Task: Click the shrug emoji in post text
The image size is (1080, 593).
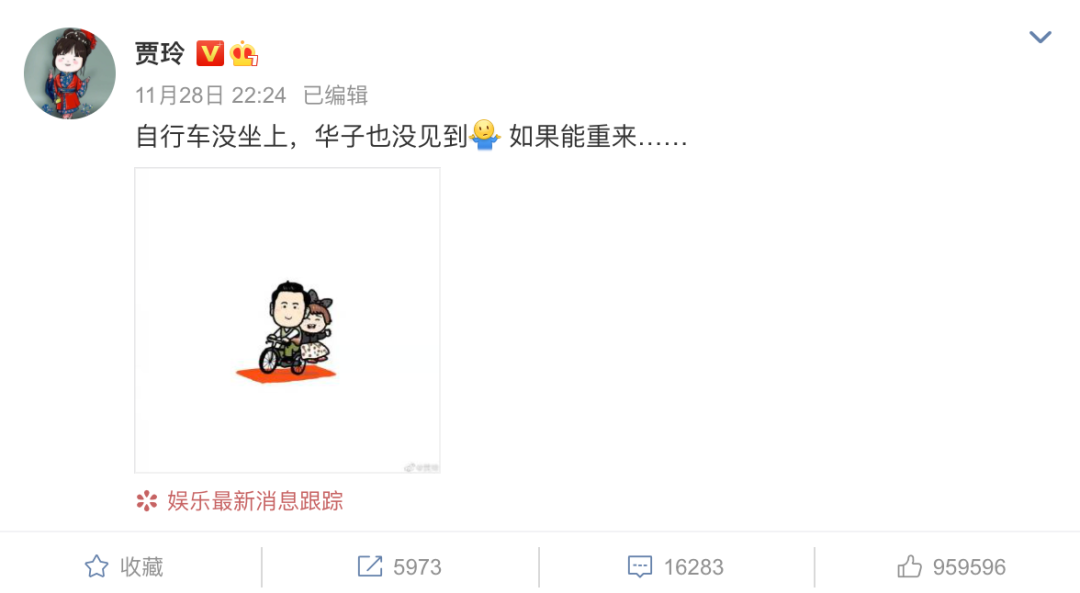Action: (x=485, y=135)
